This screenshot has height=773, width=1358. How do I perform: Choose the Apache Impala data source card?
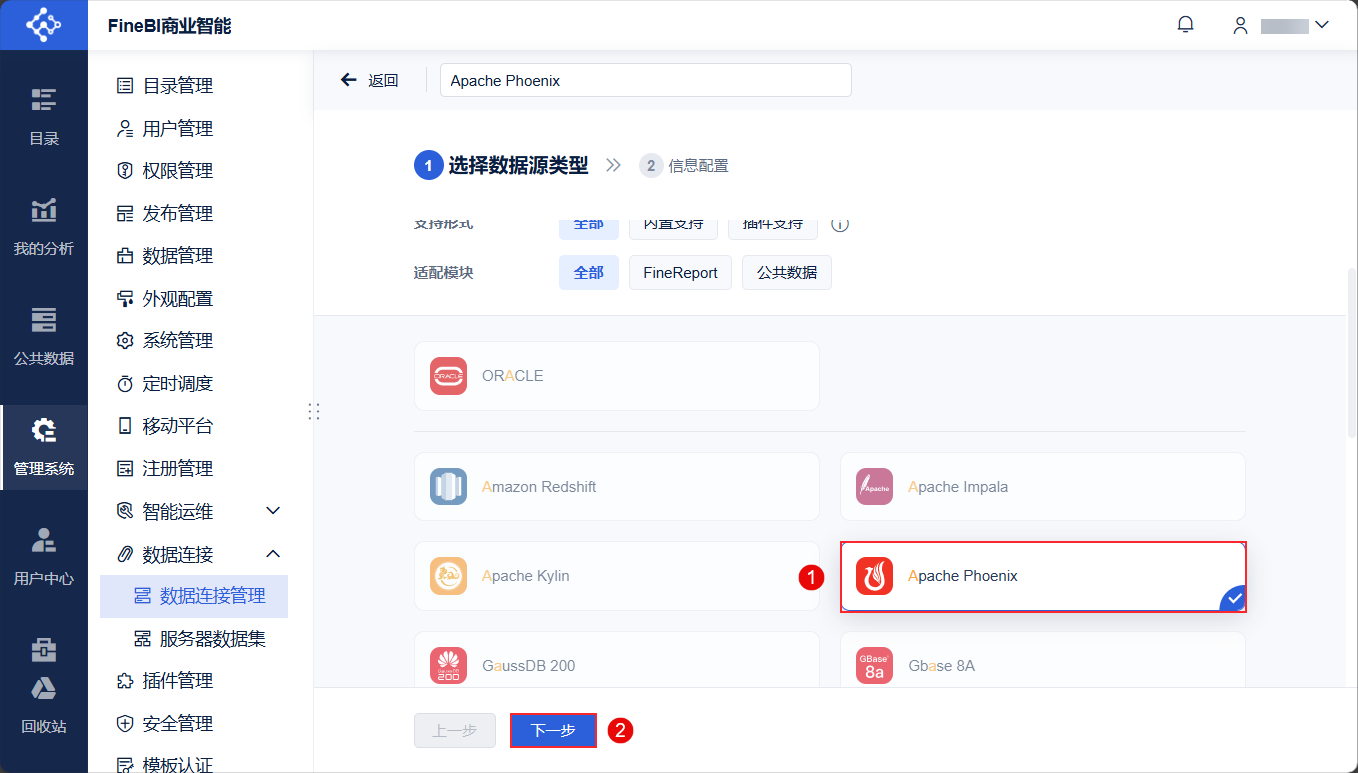[x=1043, y=487]
